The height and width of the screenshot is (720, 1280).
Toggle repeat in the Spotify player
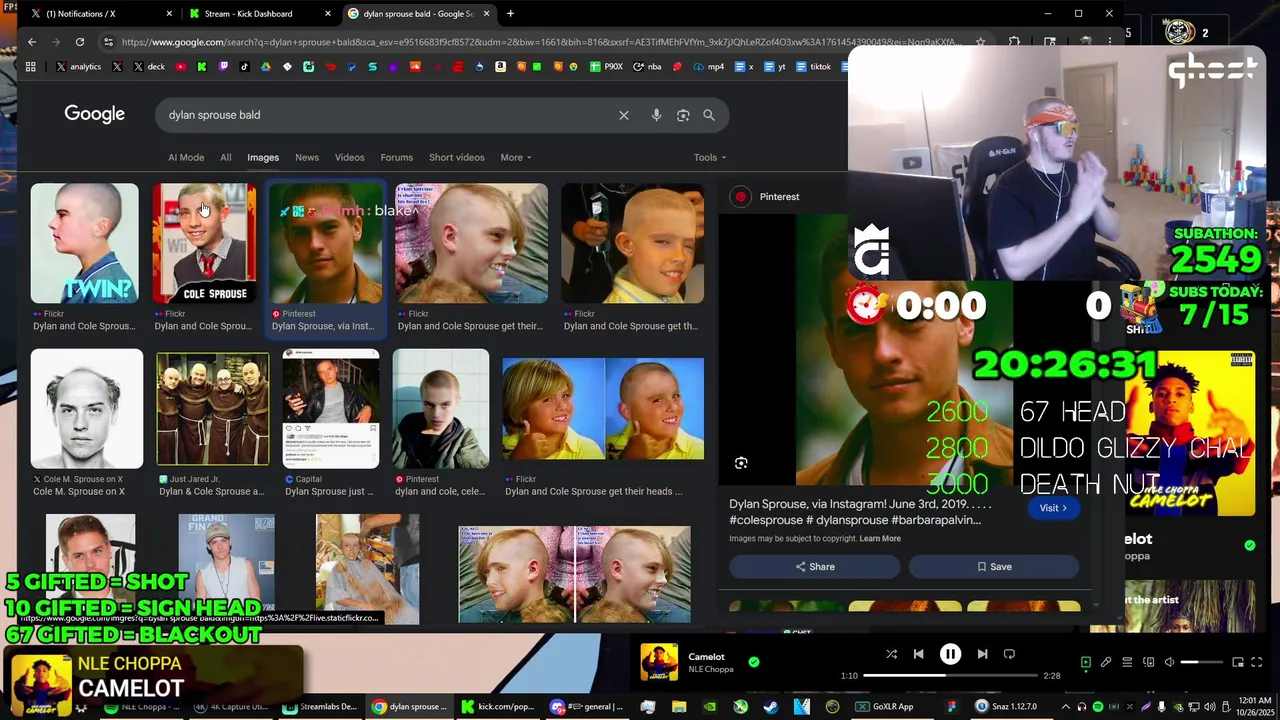1009,654
